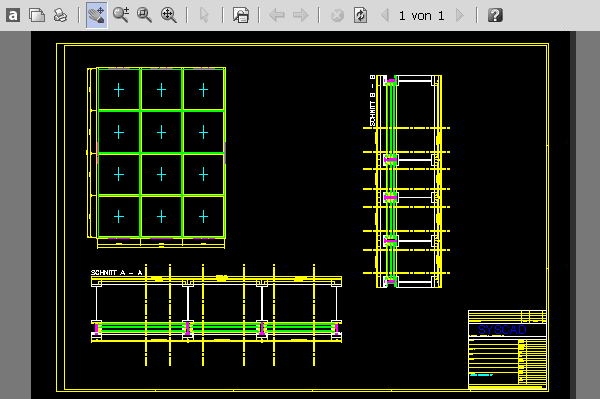Go to previous page triangle
600x399 pixels.
[385, 16]
